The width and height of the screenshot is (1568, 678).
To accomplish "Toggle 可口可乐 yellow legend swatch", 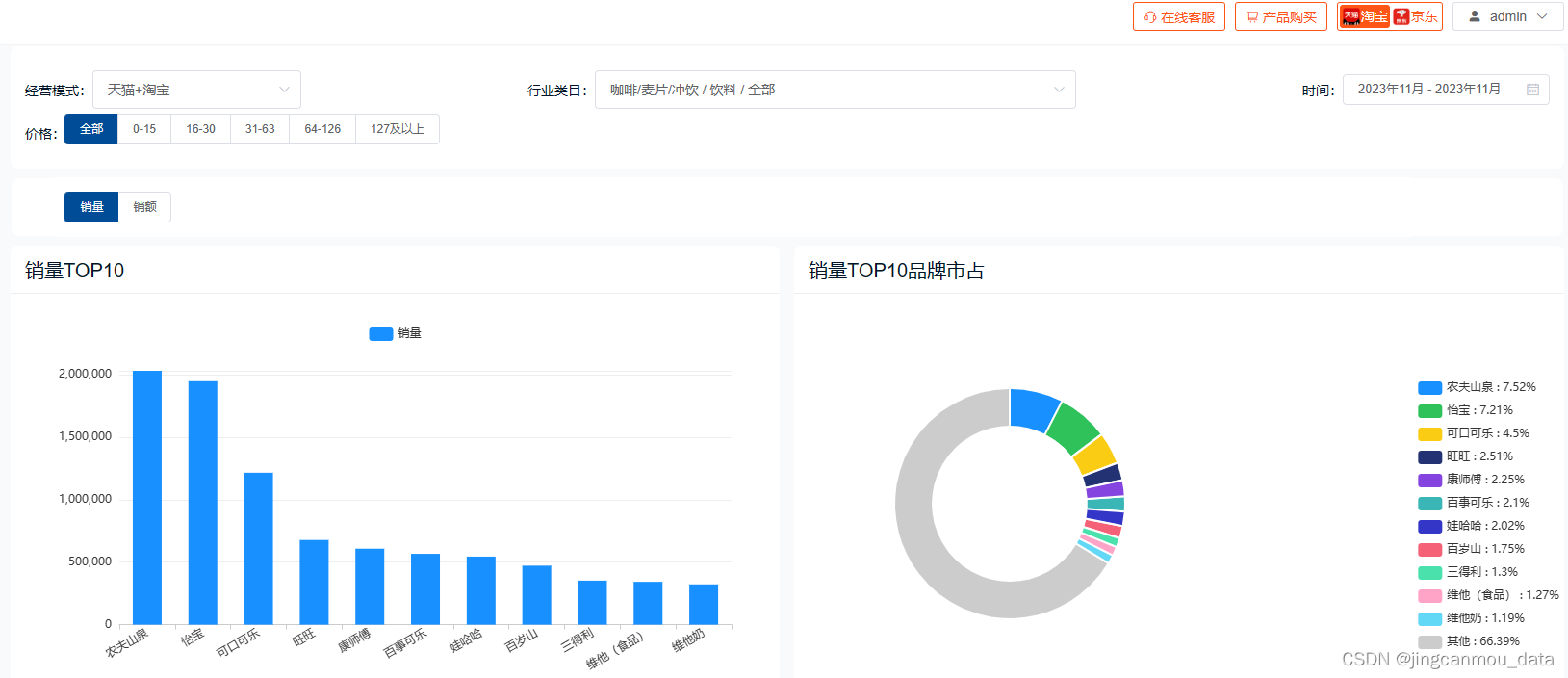I will 1429,433.
